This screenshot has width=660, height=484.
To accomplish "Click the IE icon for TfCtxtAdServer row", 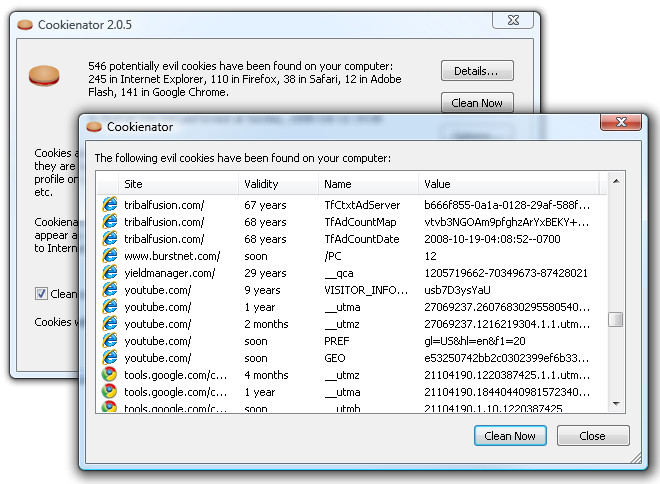I will pos(110,205).
